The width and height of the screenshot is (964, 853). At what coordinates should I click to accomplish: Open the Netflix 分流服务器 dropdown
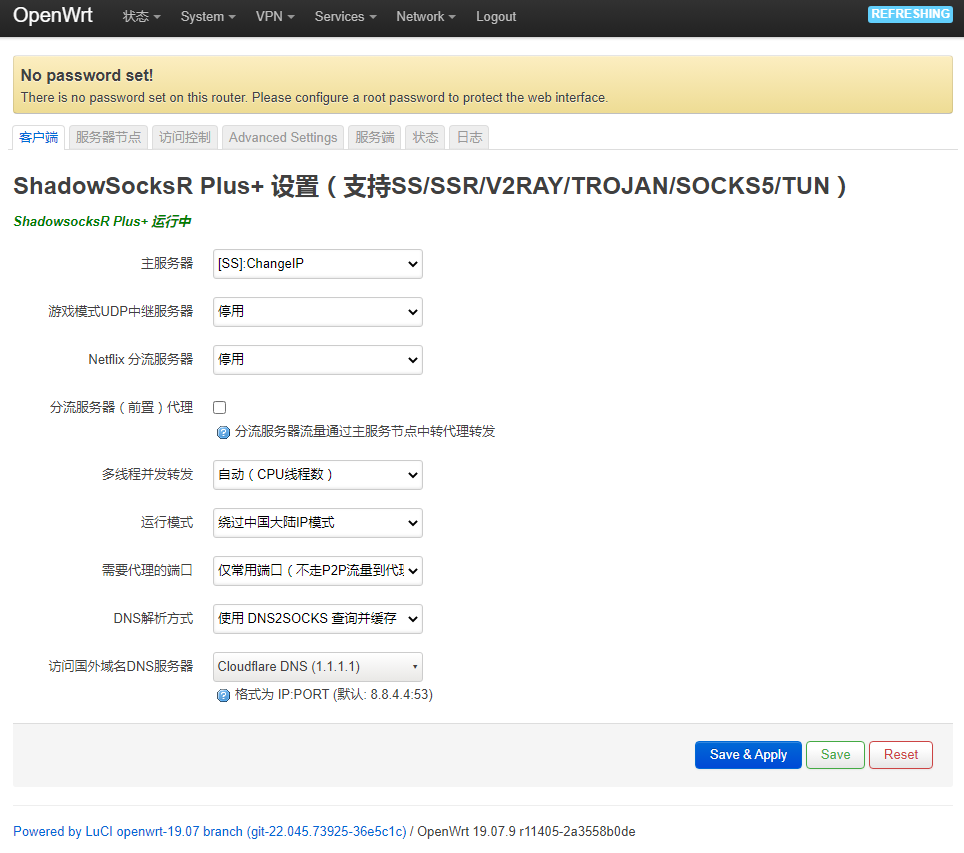click(x=317, y=360)
